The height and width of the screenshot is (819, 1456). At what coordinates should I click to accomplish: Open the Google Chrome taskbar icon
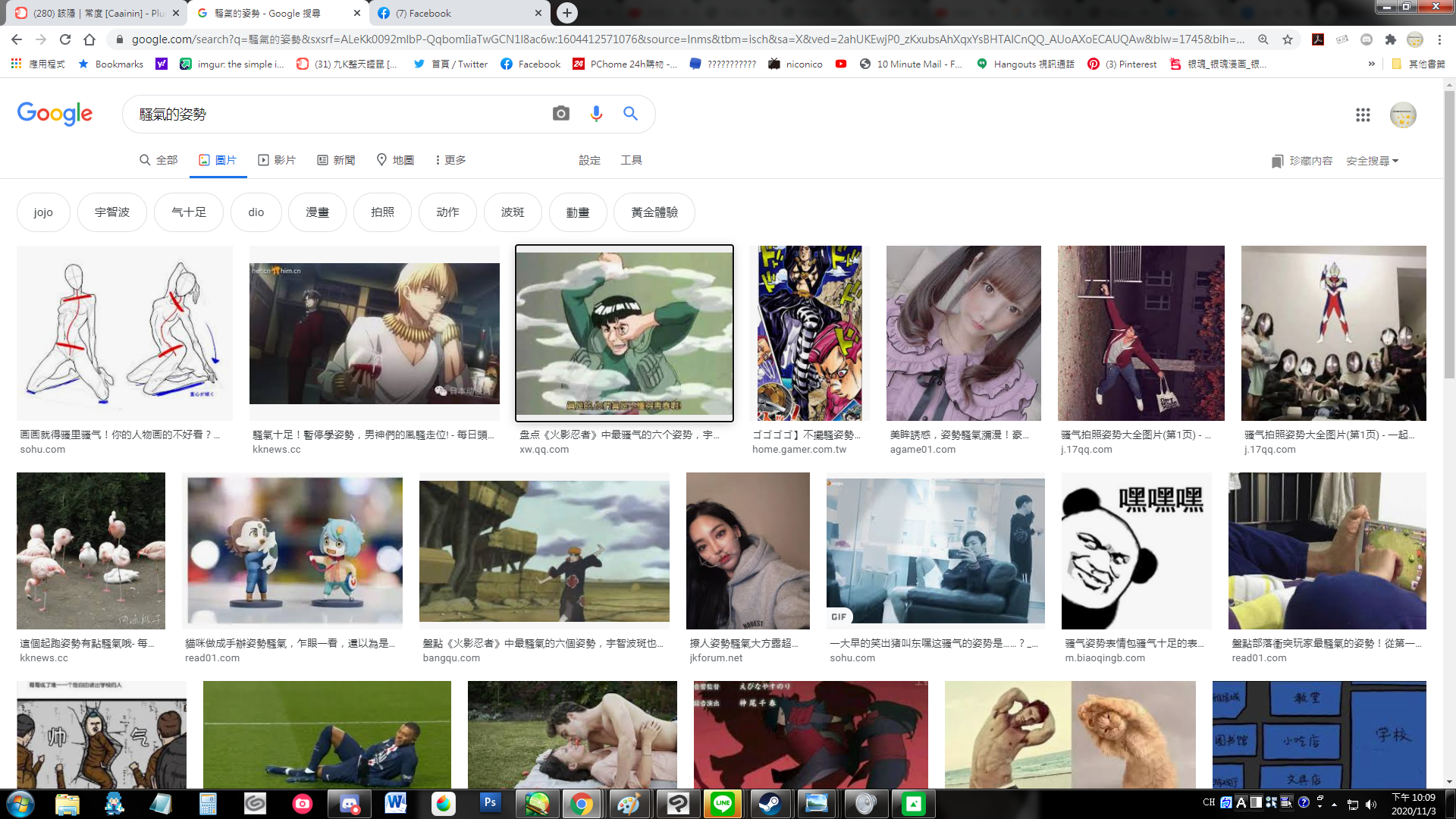pos(582,804)
